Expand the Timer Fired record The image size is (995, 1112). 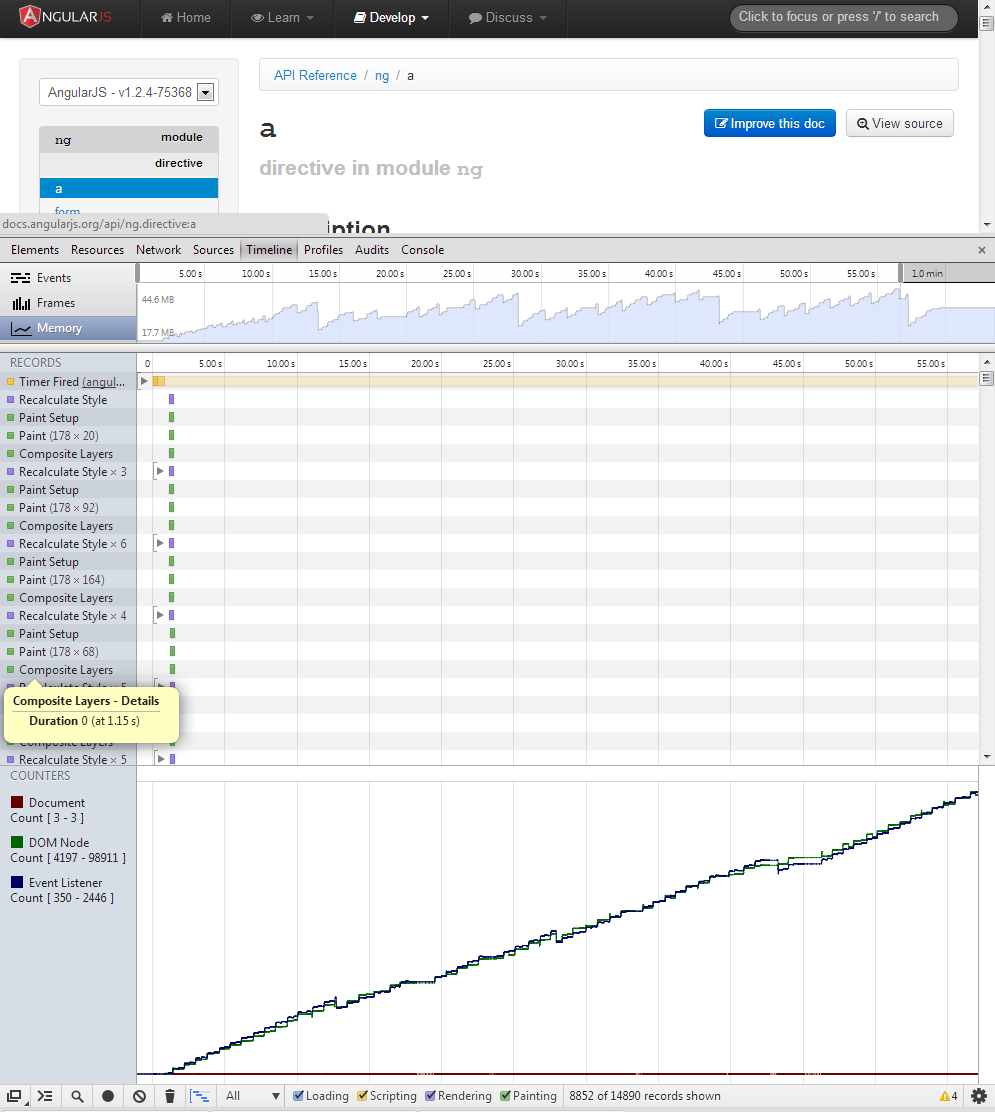(144, 381)
